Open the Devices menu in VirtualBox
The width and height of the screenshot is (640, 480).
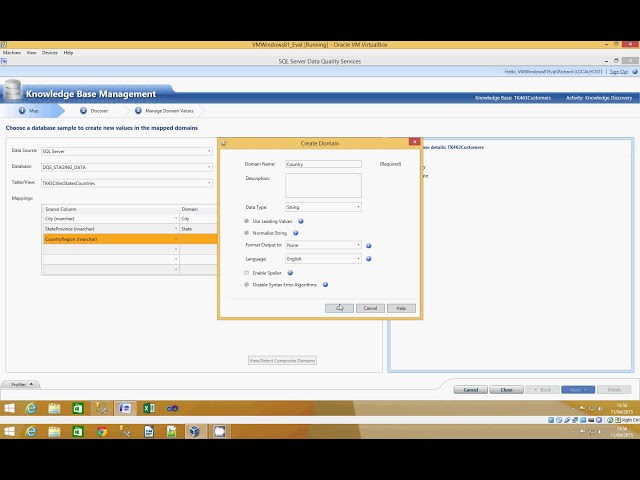50,53
